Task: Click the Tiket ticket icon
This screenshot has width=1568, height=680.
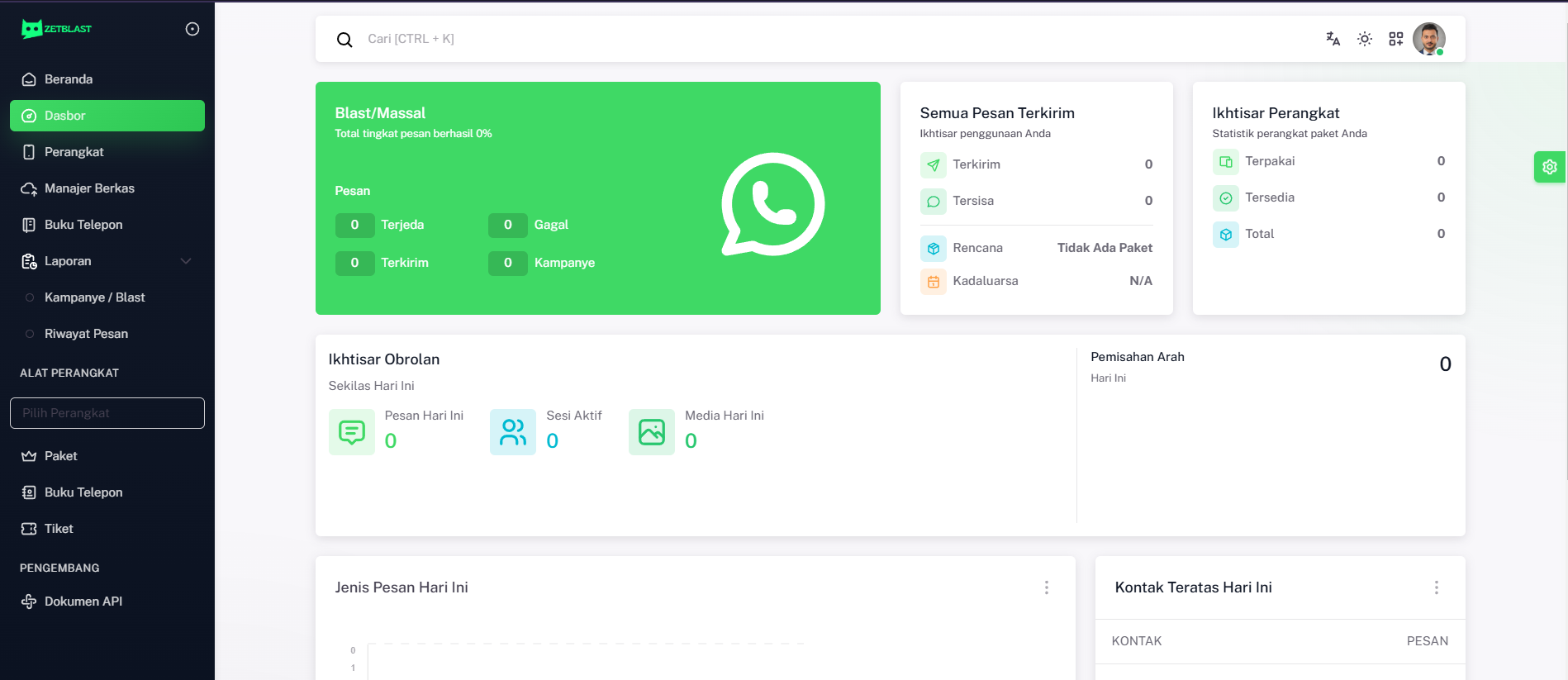Action: [x=29, y=529]
